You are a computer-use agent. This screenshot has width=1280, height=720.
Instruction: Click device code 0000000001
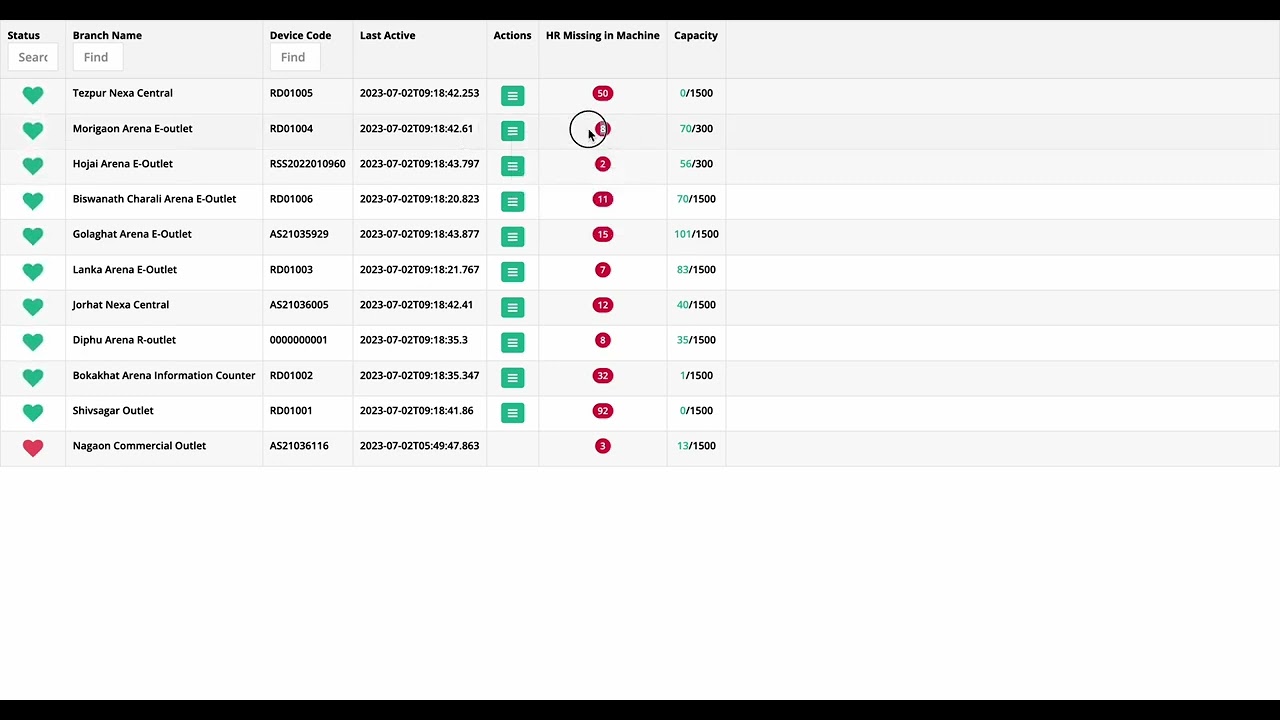298,340
